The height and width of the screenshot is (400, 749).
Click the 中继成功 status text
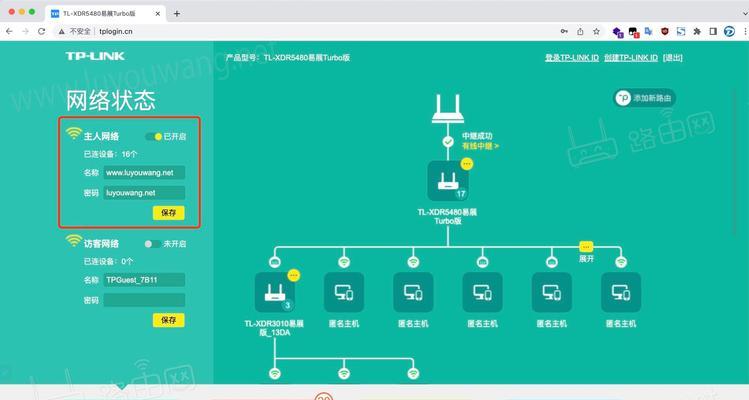point(477,136)
